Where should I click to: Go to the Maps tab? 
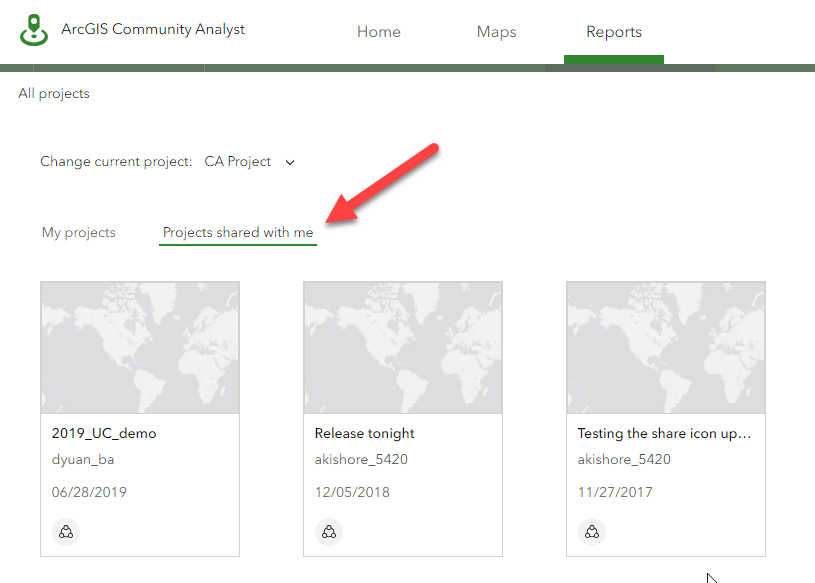click(x=496, y=32)
